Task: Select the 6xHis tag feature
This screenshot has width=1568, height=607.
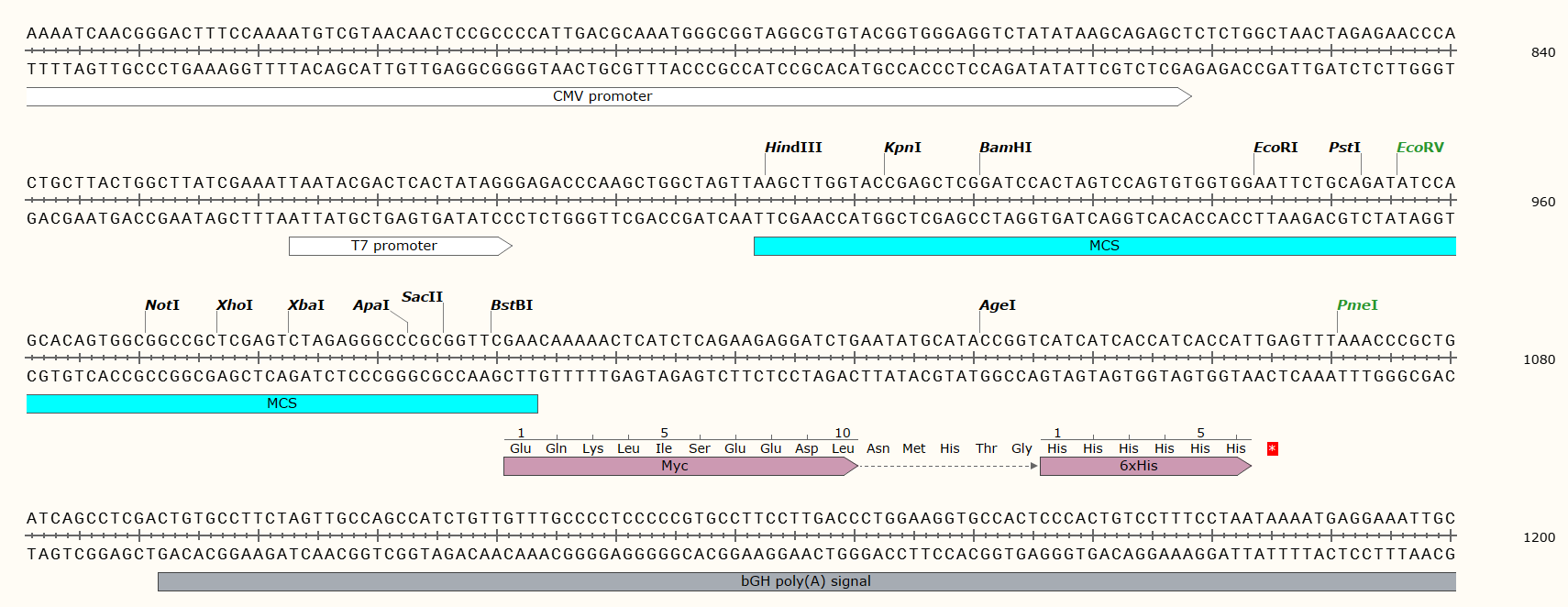Action: coord(1139,466)
